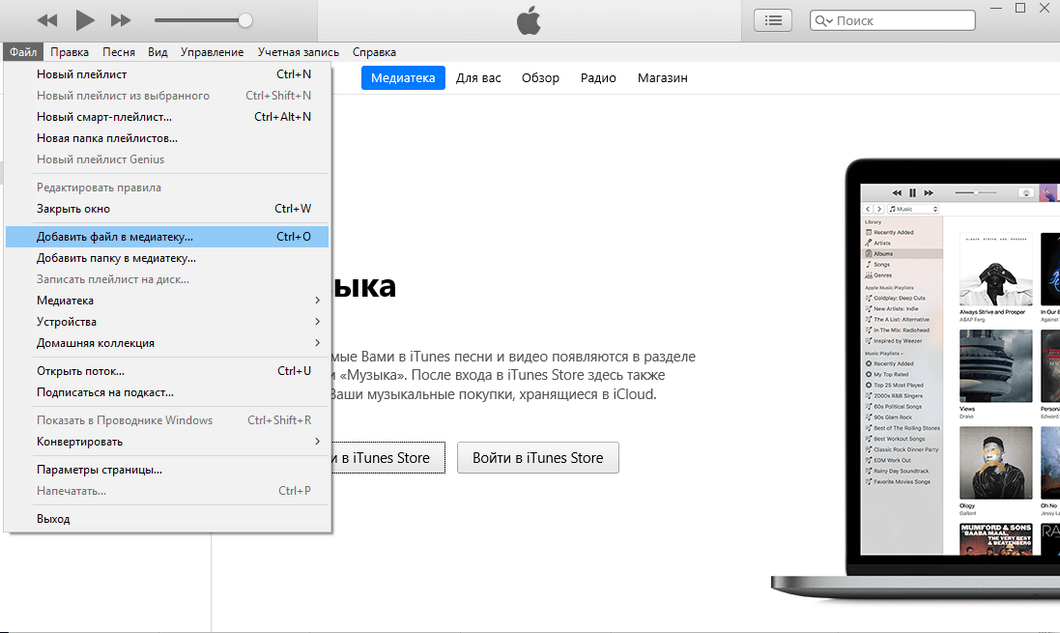
Task: Open the Песня menu
Action: 118,52
